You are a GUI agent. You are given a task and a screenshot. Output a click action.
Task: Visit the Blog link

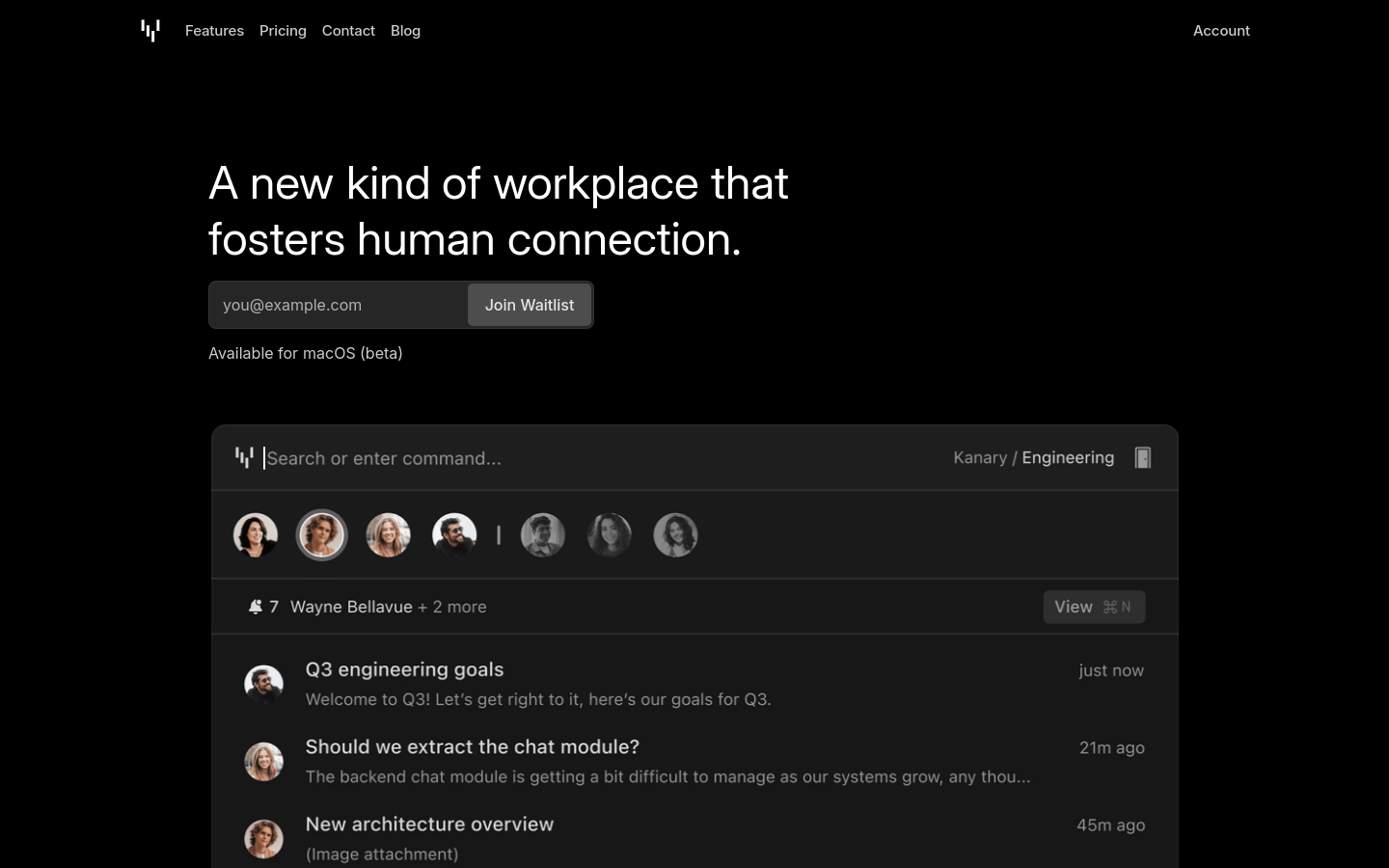coord(405,31)
